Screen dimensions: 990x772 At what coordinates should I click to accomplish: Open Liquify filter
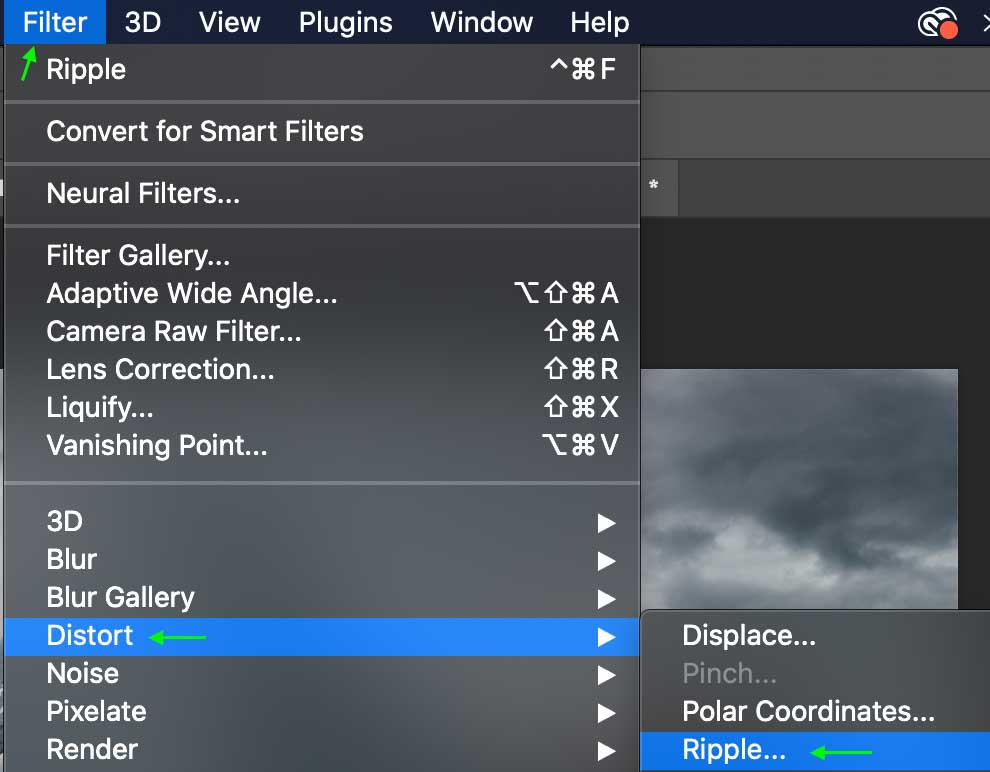click(x=322, y=407)
